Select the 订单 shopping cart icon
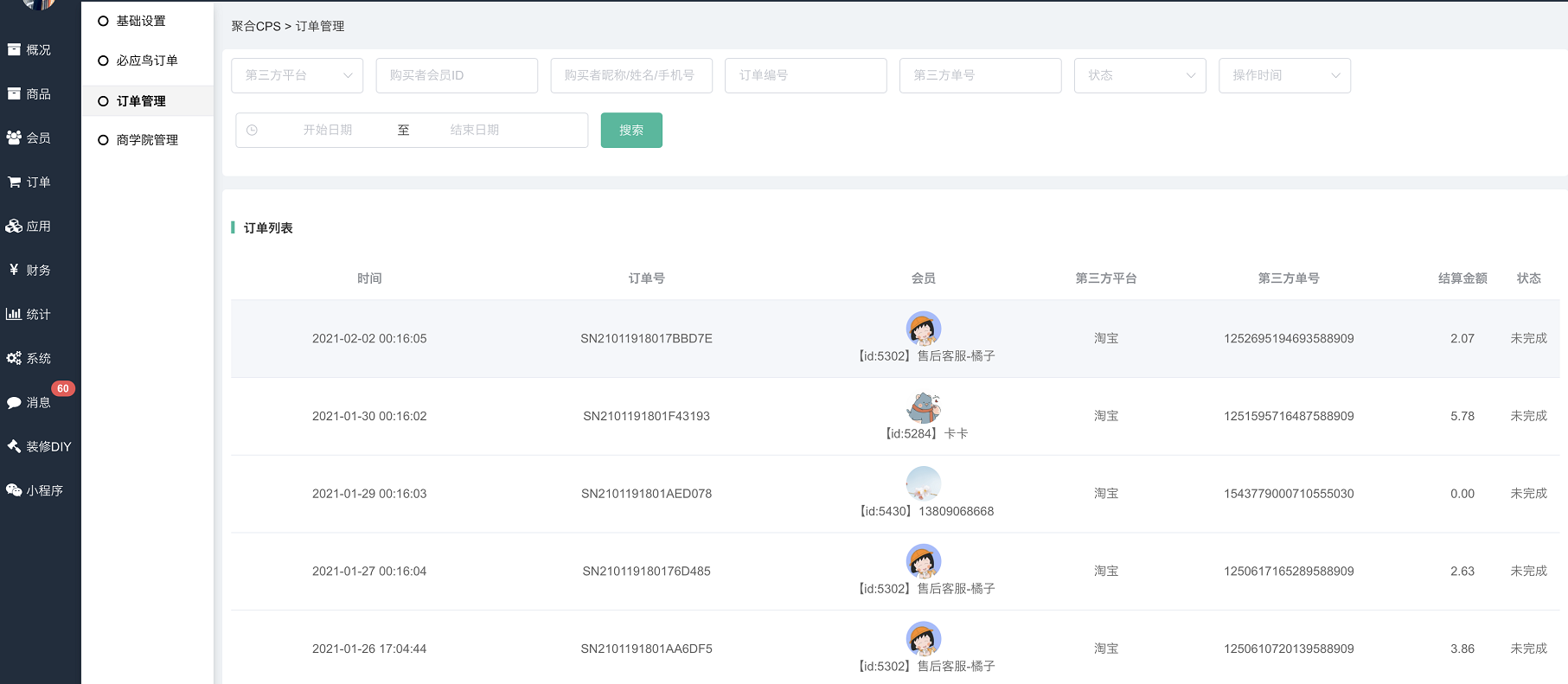 [15, 182]
